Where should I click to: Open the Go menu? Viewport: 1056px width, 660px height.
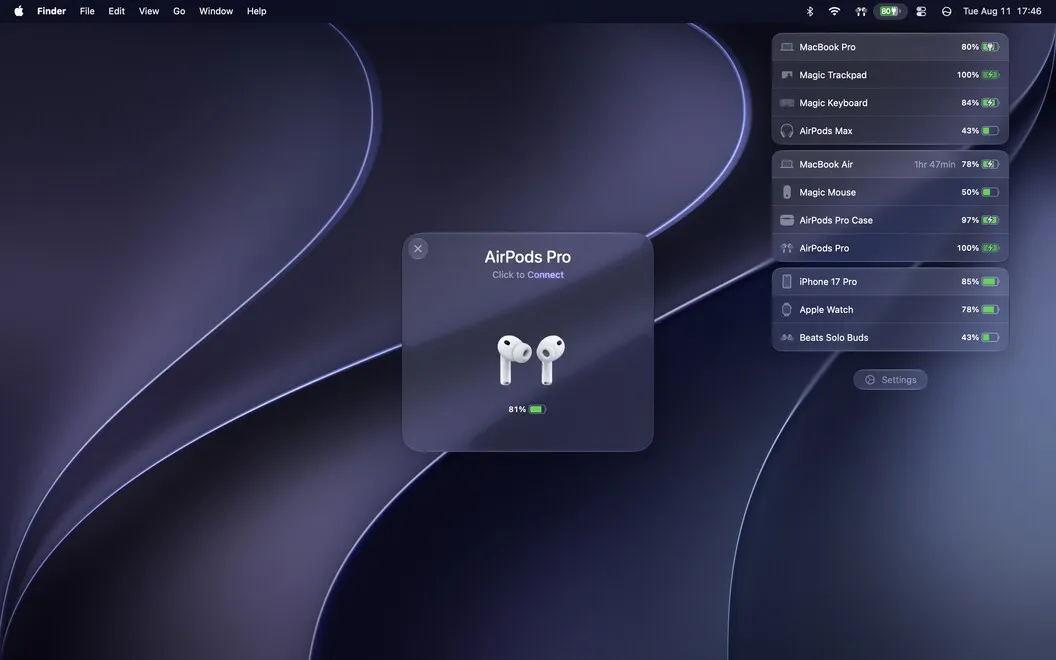tap(179, 11)
